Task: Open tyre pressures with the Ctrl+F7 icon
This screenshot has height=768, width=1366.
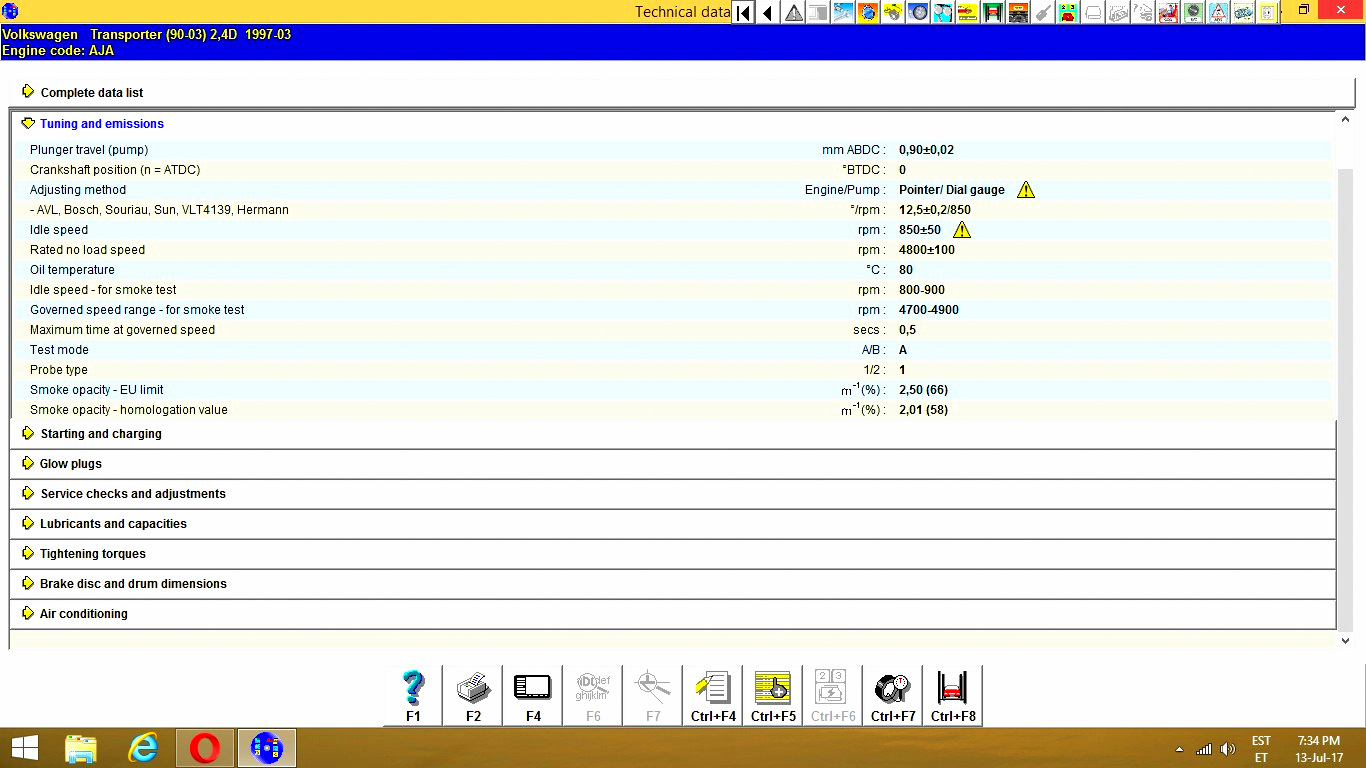Action: 893,694
